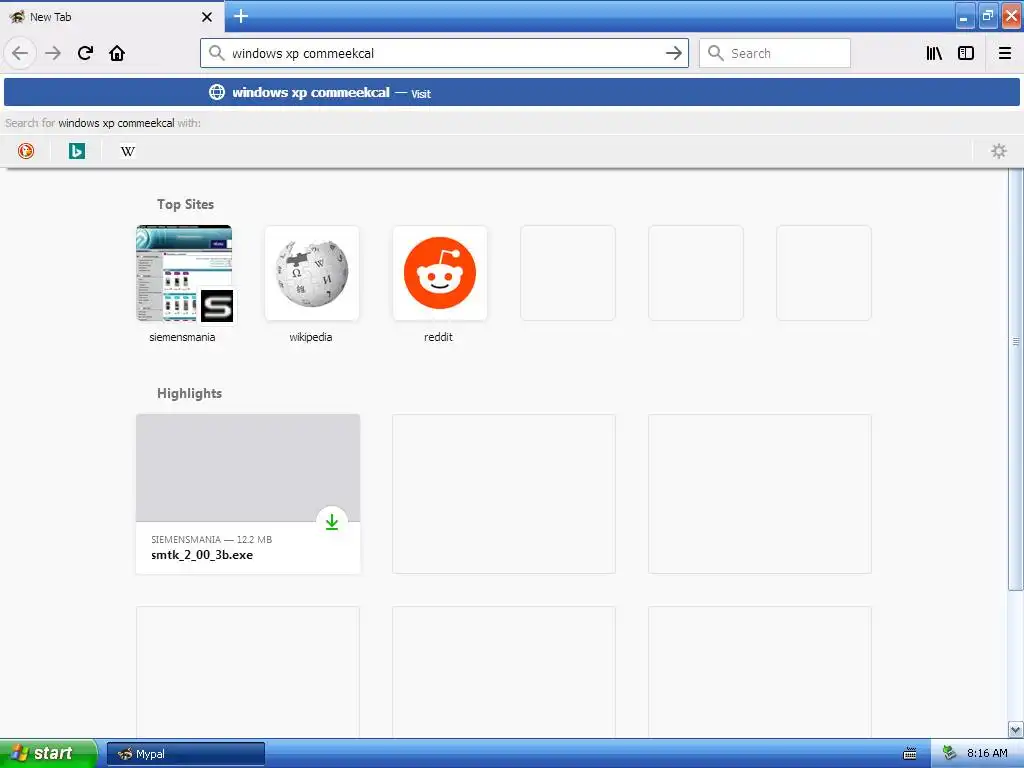Close the New Tab tab

207,17
